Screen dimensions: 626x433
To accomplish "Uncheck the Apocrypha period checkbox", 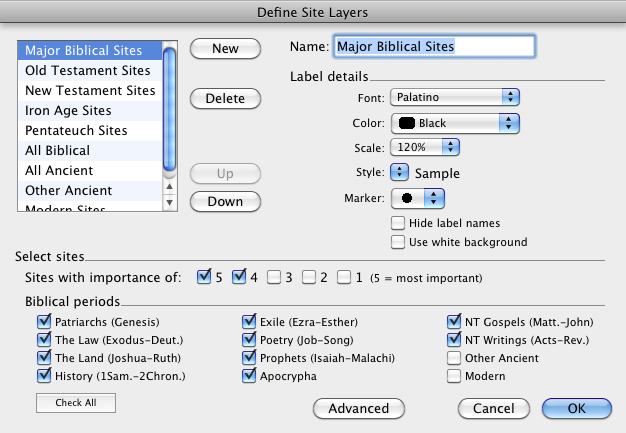I will click(250, 376).
